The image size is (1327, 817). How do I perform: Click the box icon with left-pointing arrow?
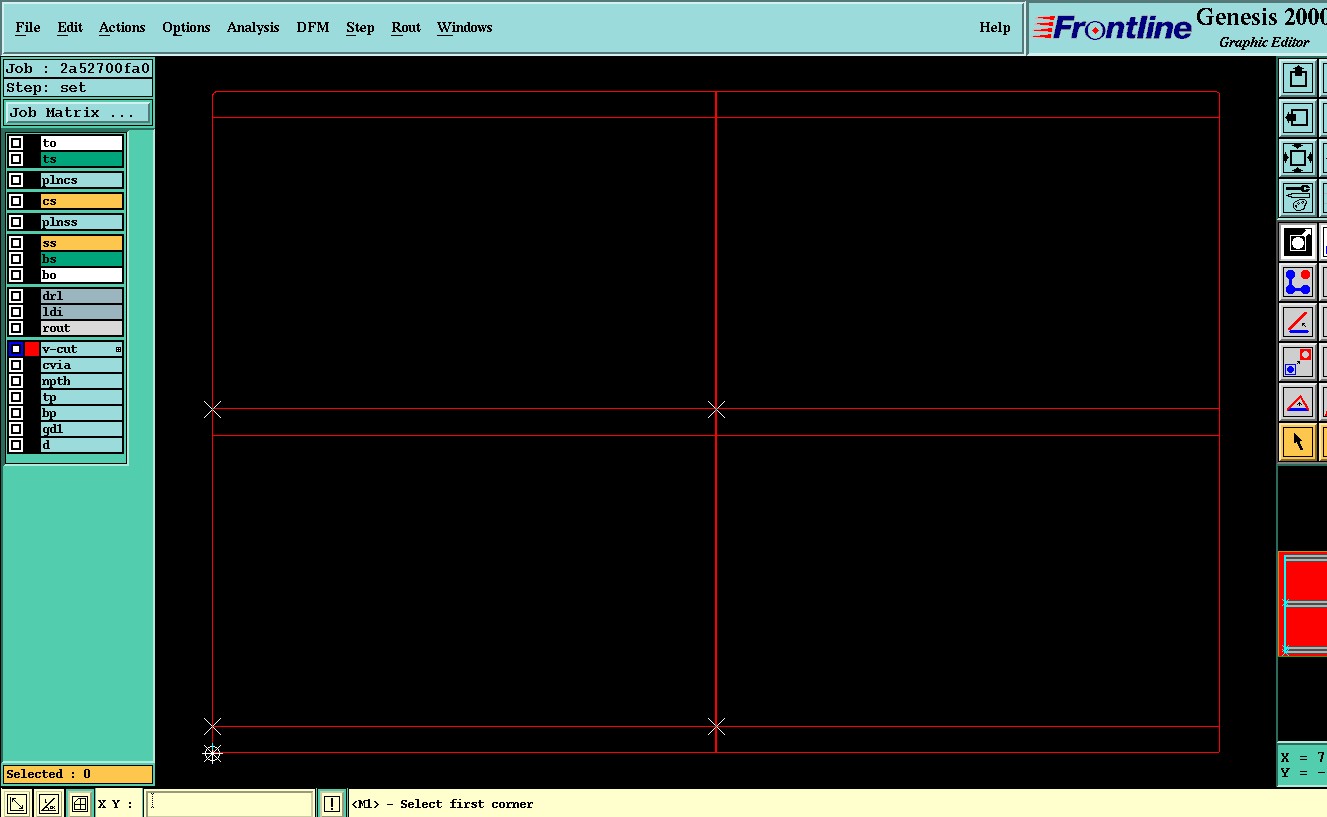click(1298, 118)
